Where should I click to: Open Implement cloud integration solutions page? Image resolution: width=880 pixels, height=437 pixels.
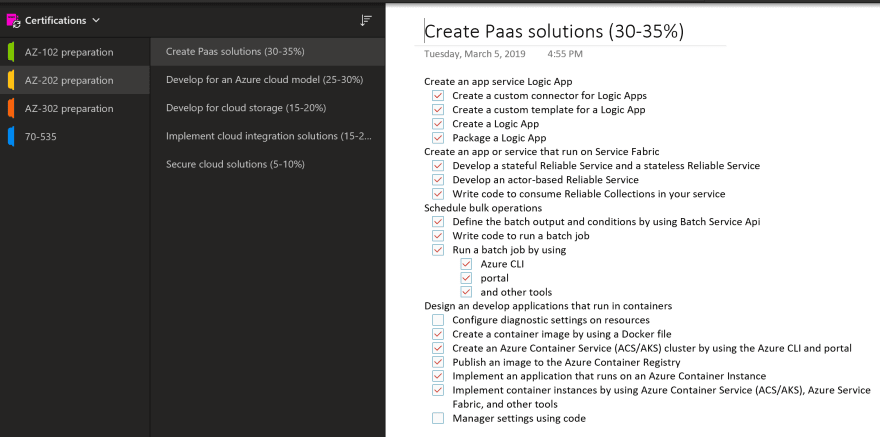(268, 136)
